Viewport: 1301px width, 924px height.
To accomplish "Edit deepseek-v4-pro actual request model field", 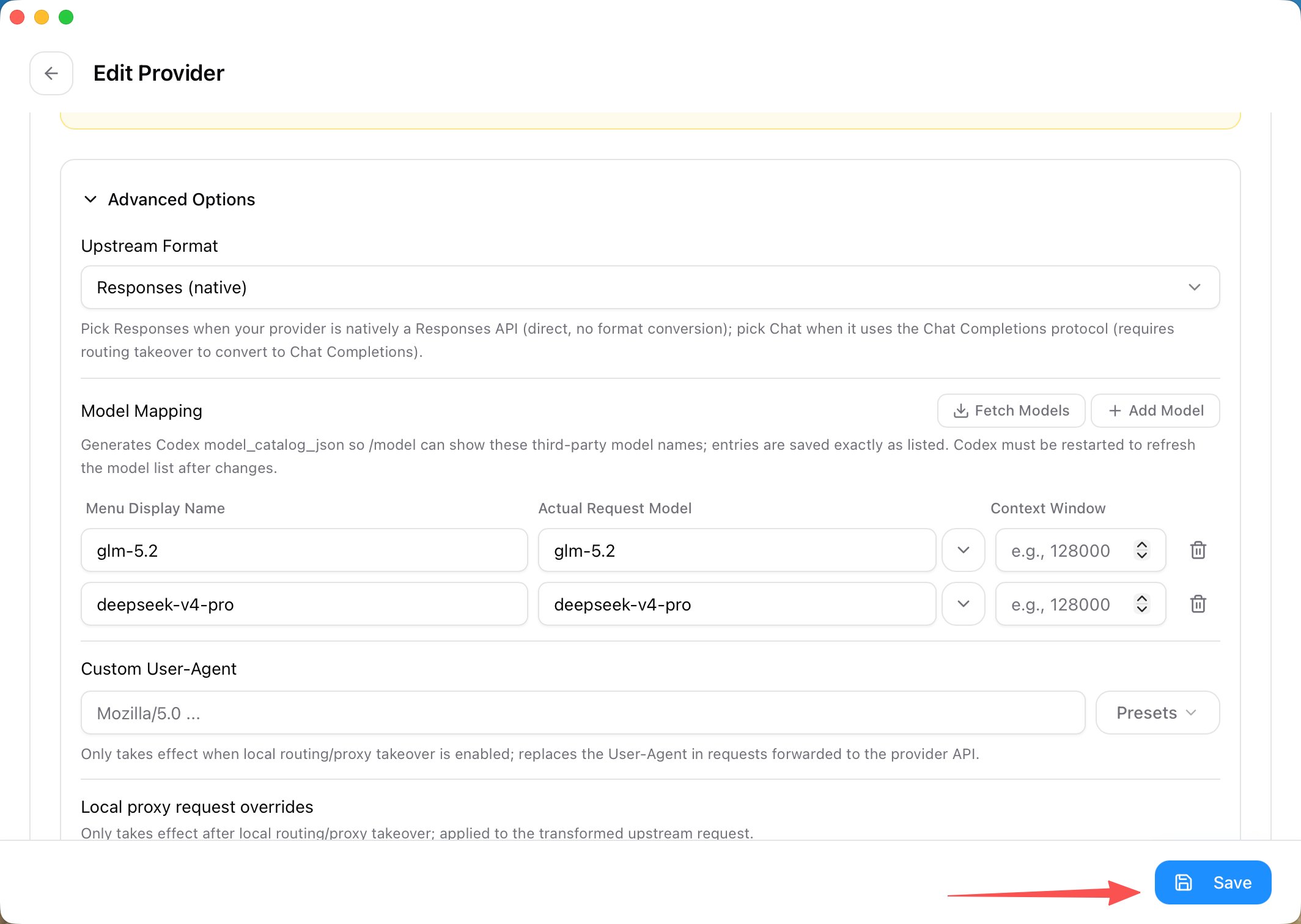I will (737, 604).
